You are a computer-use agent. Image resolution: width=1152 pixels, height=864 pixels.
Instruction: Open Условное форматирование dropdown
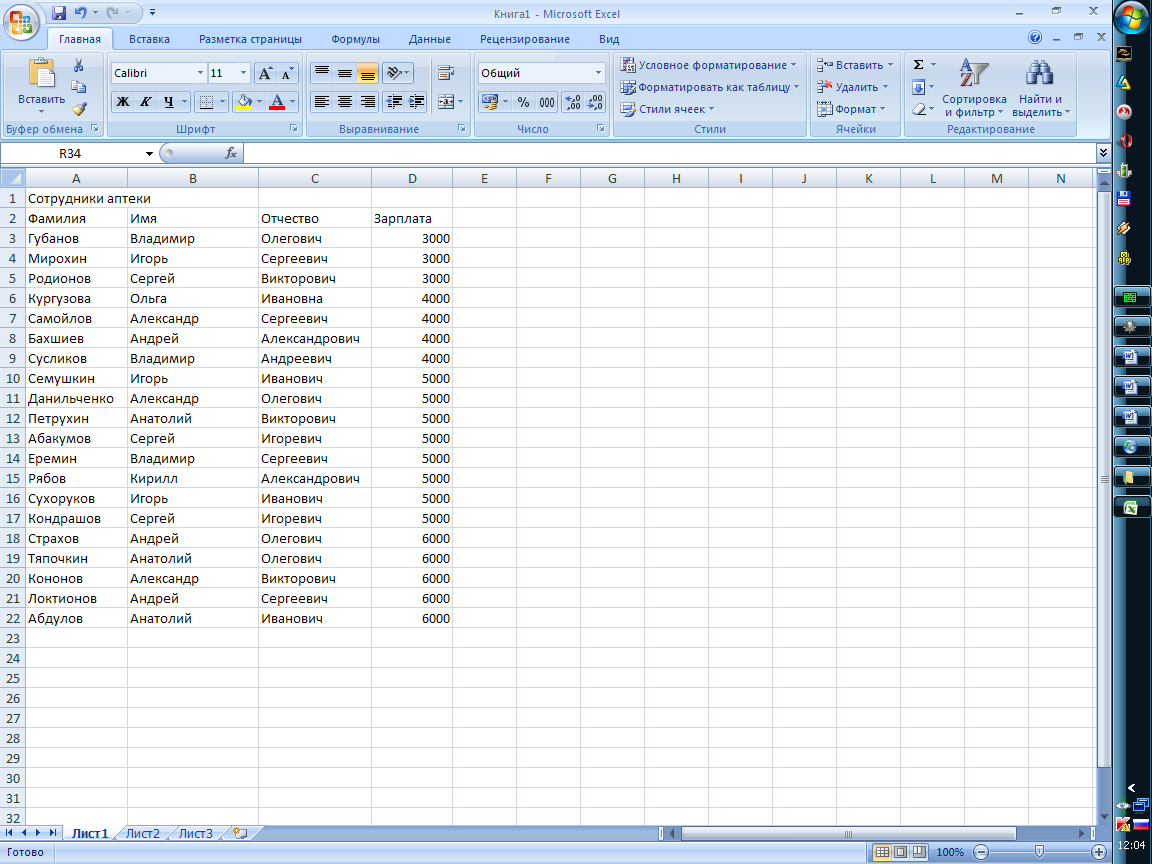(x=708, y=65)
